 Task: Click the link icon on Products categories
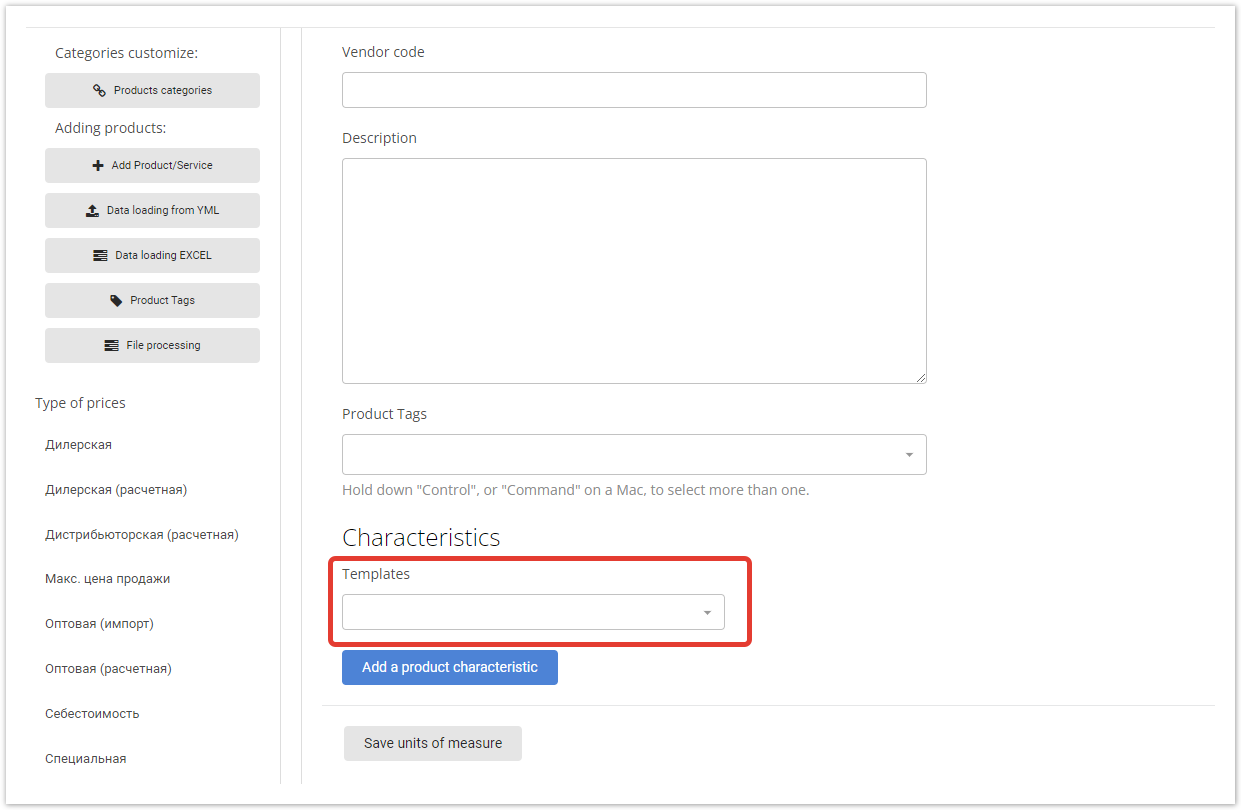click(99, 90)
